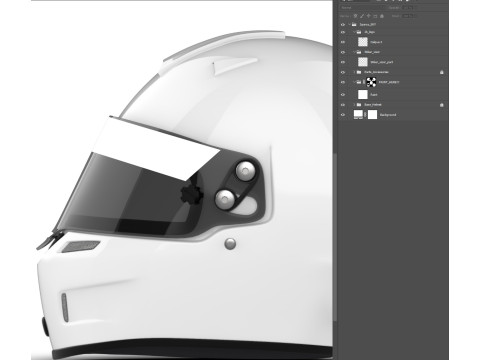The height and width of the screenshot is (360, 480).
Task: Hide the Background layer with eye icon
Action: tap(343, 115)
